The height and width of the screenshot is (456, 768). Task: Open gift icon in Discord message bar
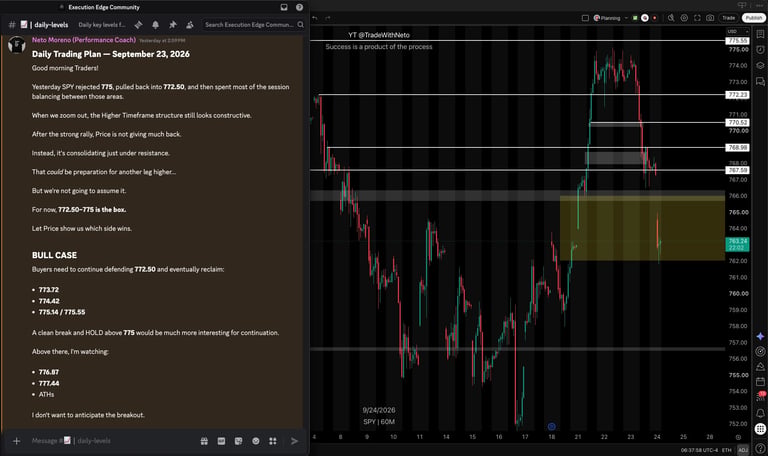pos(204,441)
